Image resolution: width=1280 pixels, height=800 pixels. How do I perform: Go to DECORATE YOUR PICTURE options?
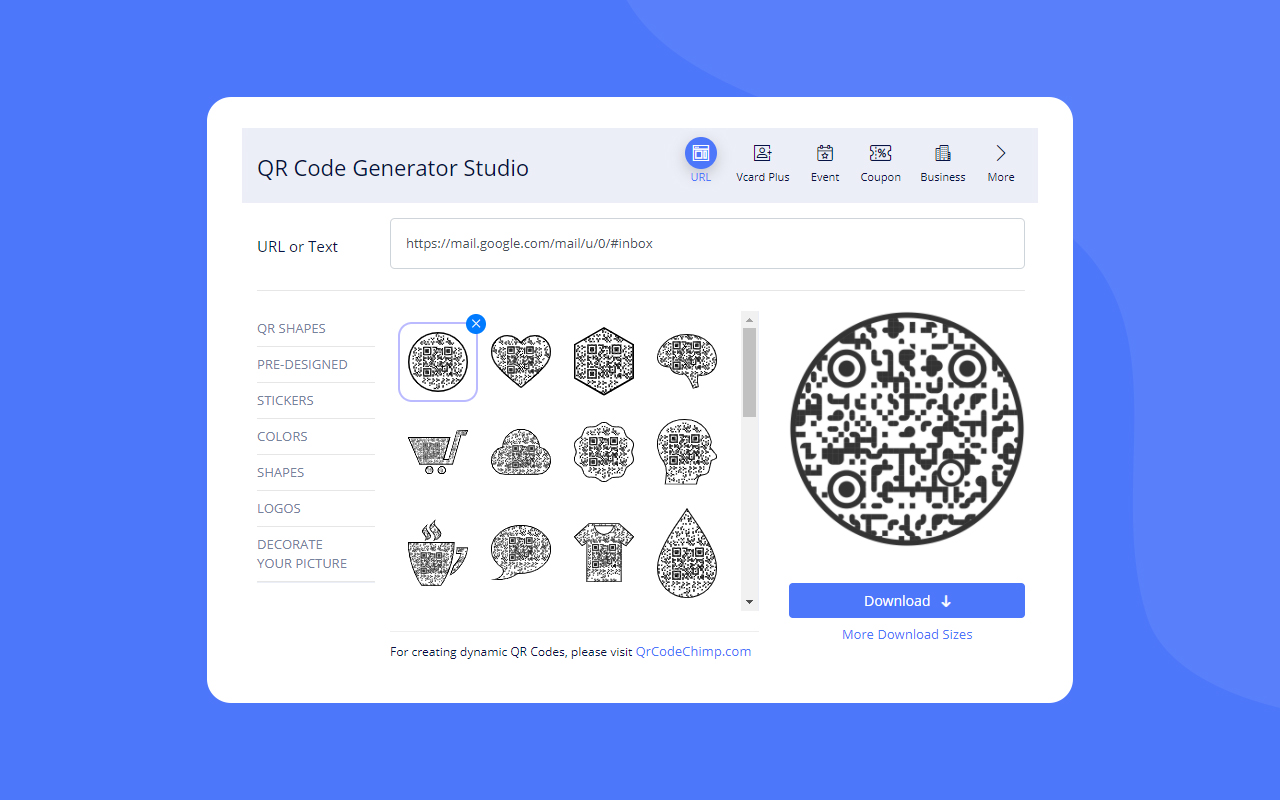301,553
